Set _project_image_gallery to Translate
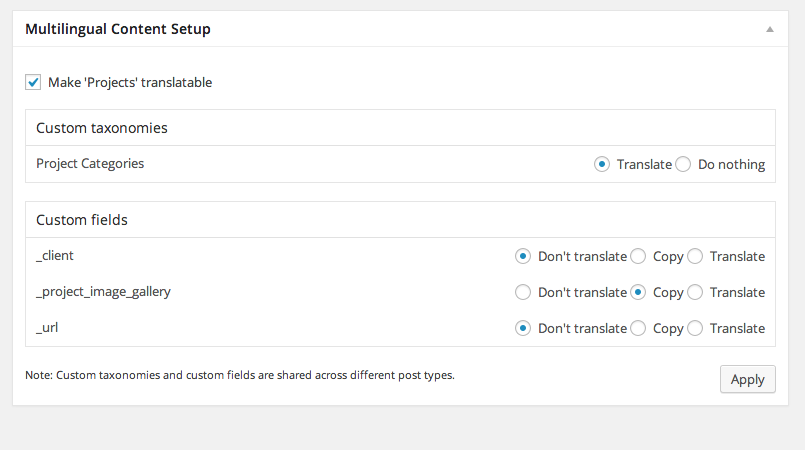This screenshot has width=805, height=450. [x=695, y=292]
